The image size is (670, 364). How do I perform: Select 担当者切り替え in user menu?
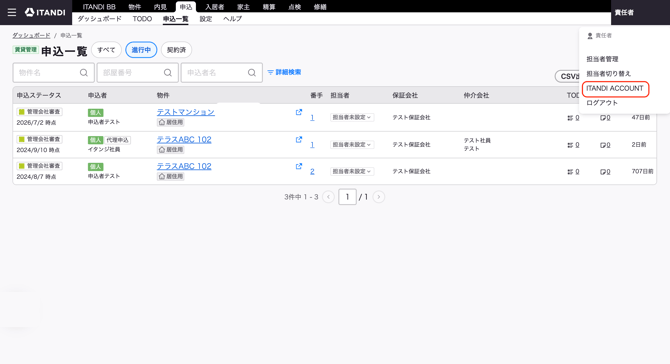click(x=608, y=73)
